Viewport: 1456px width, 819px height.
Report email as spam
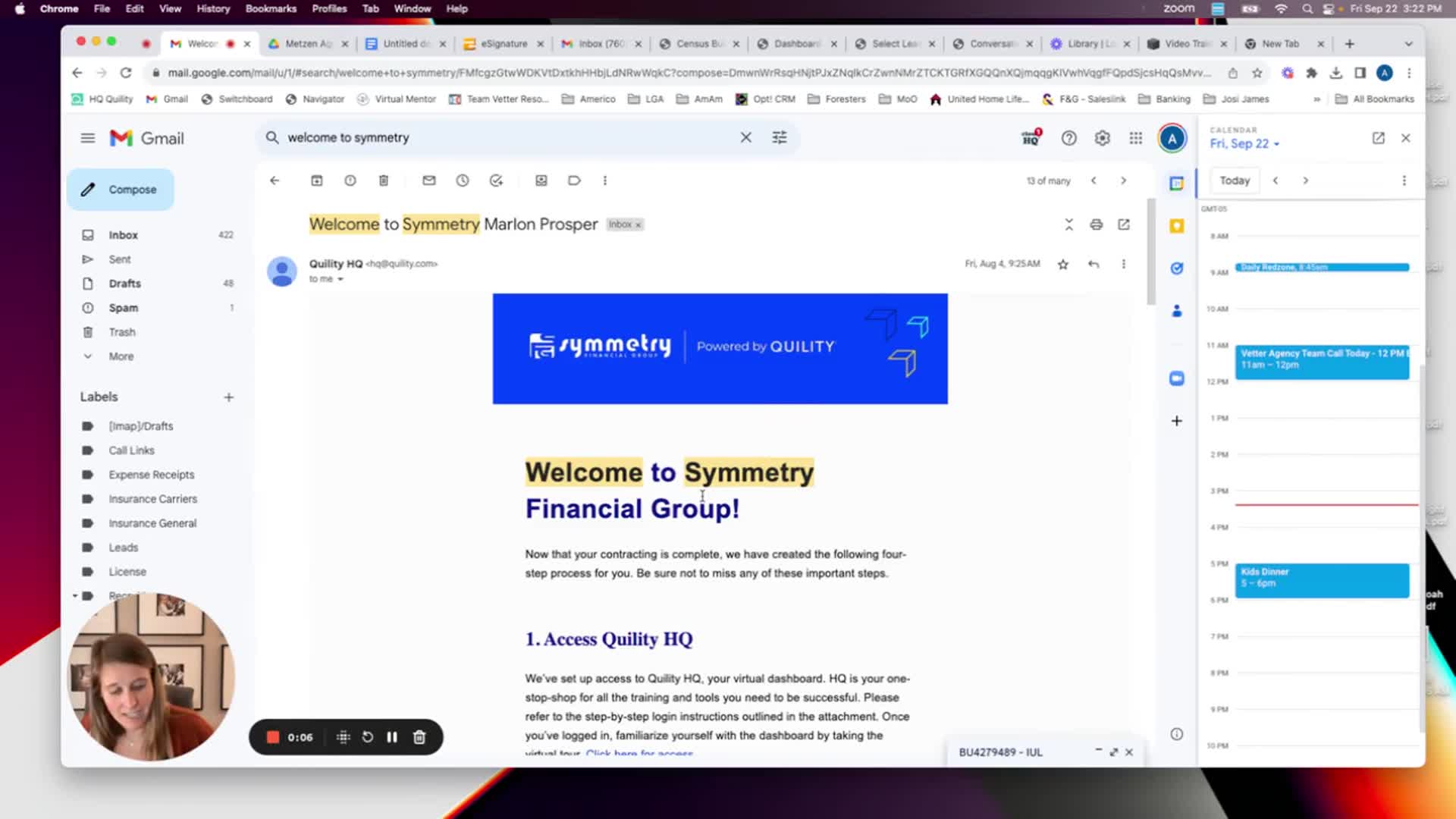[350, 180]
